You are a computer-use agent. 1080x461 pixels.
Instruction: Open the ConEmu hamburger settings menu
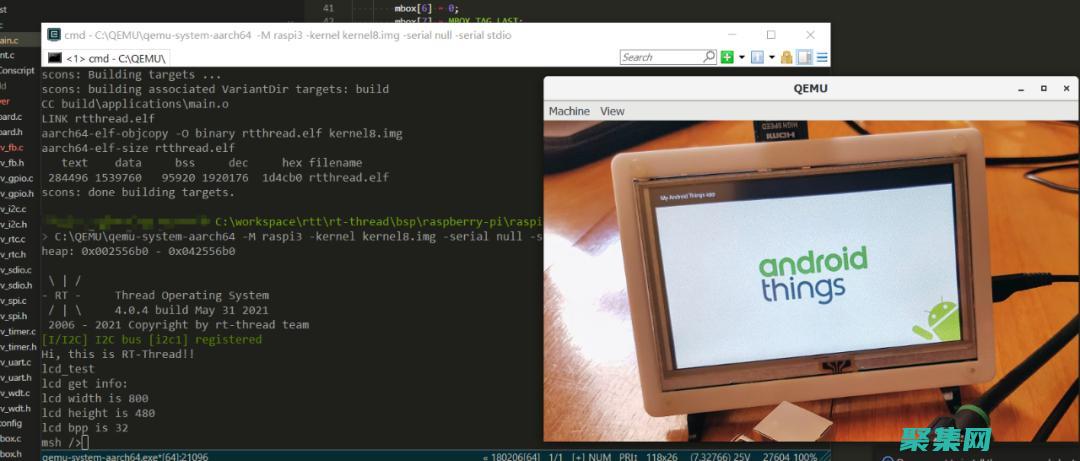pos(821,58)
